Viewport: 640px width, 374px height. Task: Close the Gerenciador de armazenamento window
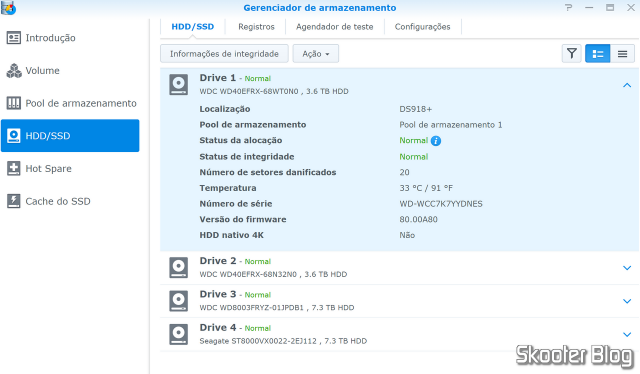click(631, 7)
